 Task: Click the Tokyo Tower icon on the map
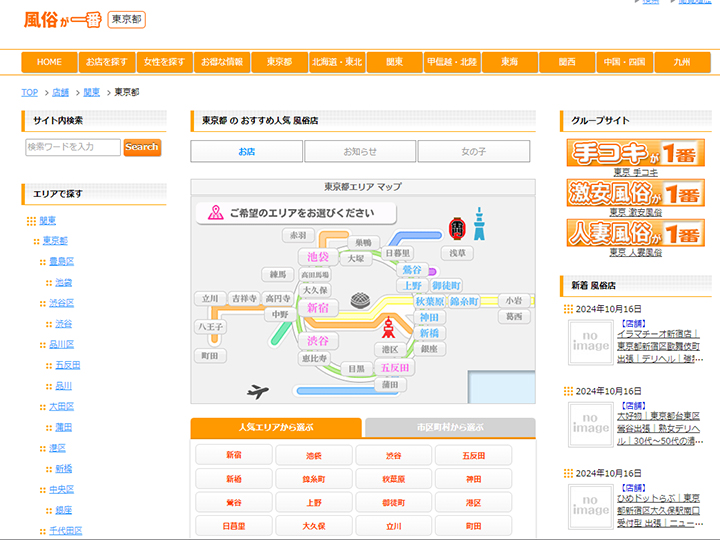[x=388, y=325]
